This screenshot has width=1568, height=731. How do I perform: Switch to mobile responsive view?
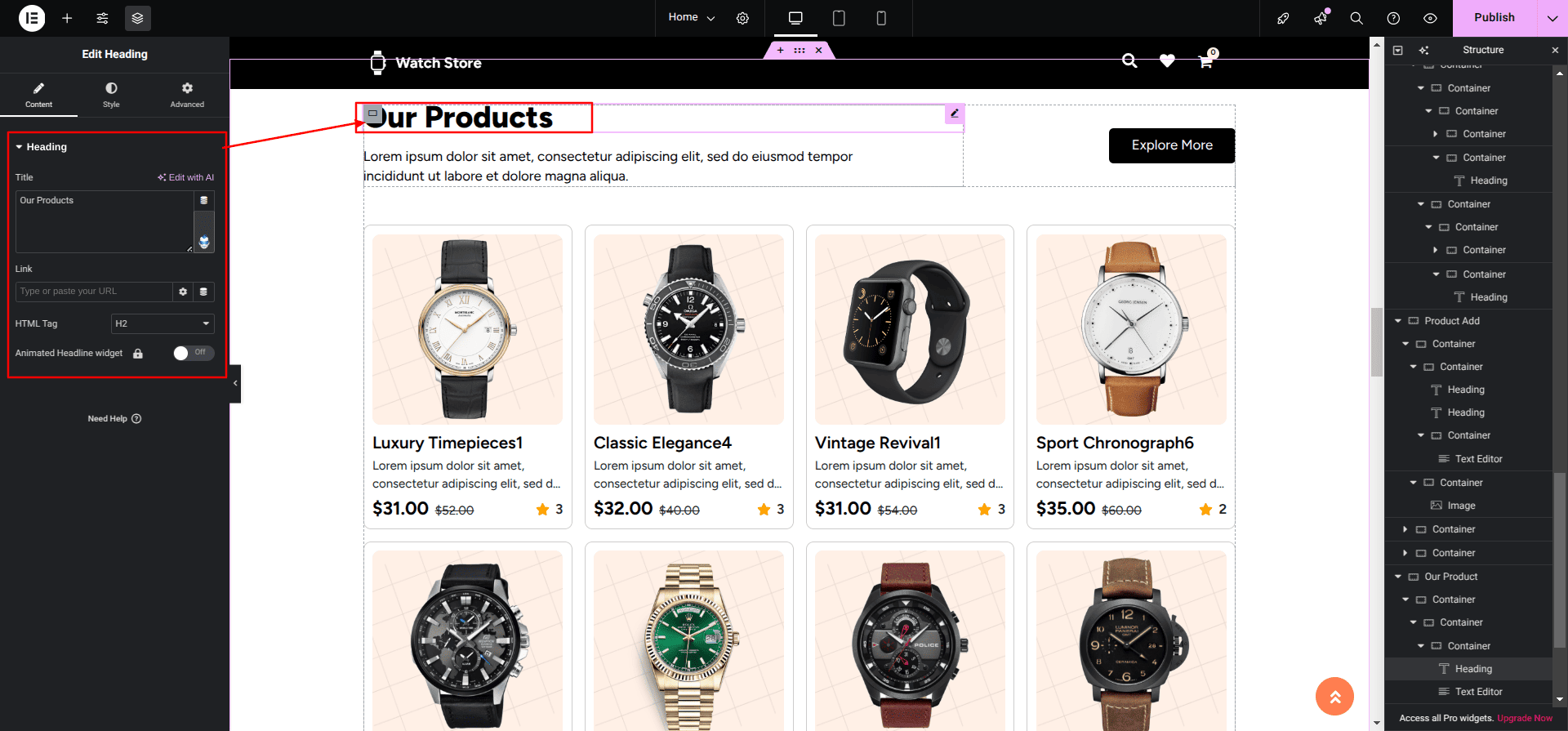click(x=881, y=18)
